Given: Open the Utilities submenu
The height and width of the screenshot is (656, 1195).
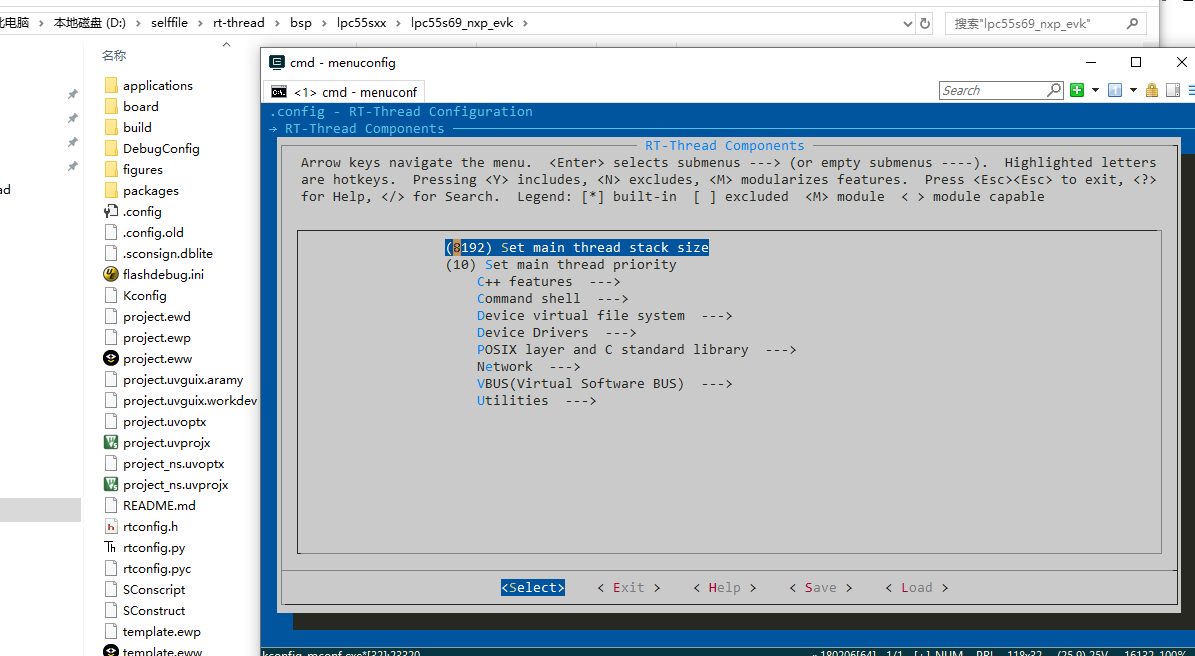Looking at the screenshot, I should [537, 400].
